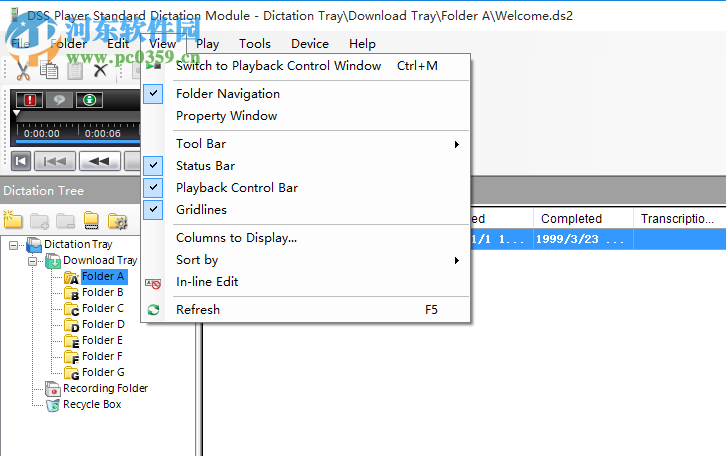Uncheck the Status Bar option
The width and height of the screenshot is (726, 456).
tap(306, 166)
